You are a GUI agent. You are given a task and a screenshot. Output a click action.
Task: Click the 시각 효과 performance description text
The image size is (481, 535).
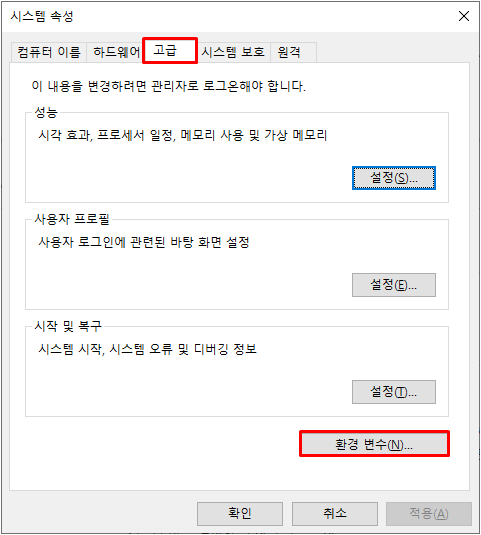pyautogui.click(x=183, y=135)
